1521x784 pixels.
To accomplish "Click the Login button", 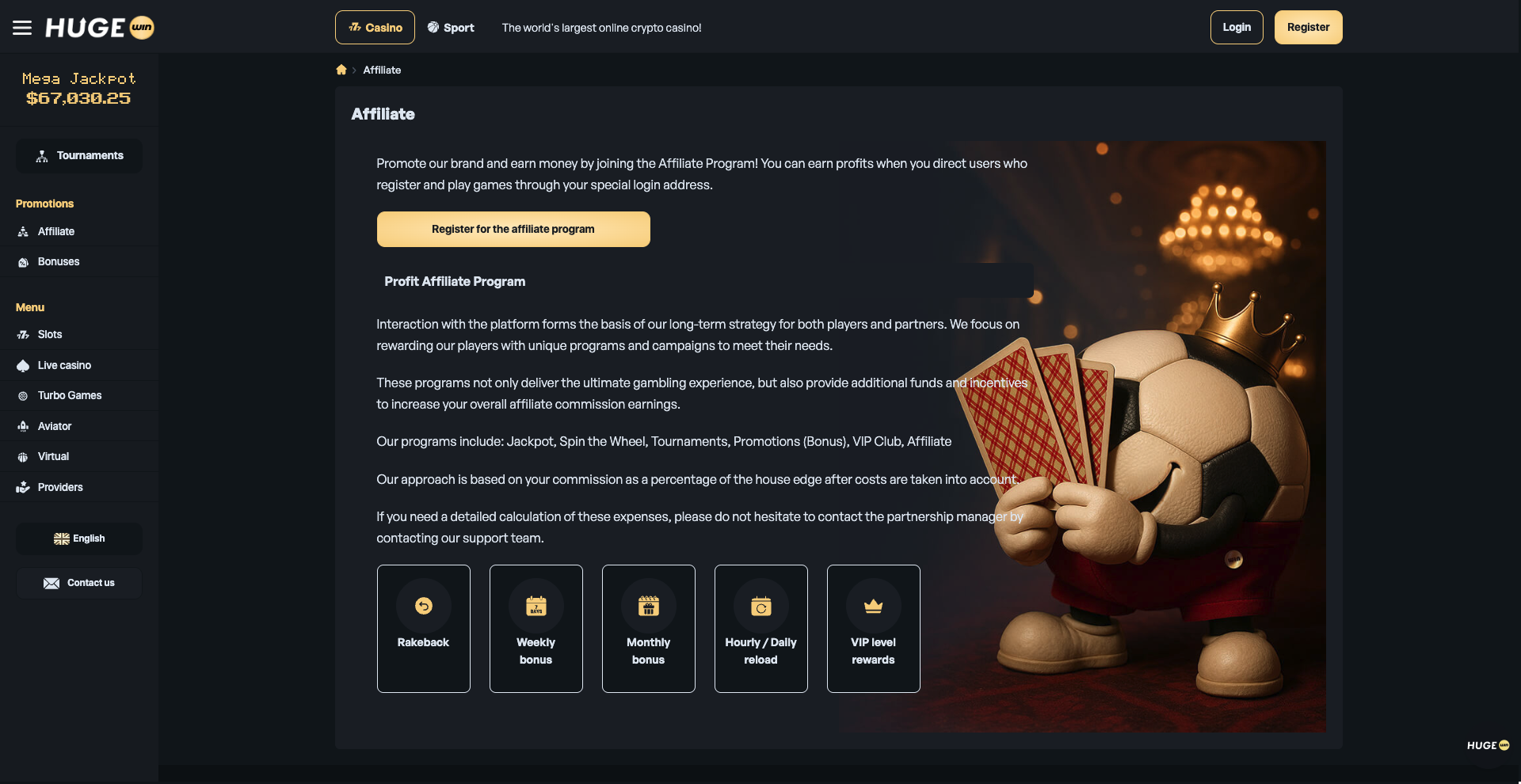I will (x=1237, y=27).
